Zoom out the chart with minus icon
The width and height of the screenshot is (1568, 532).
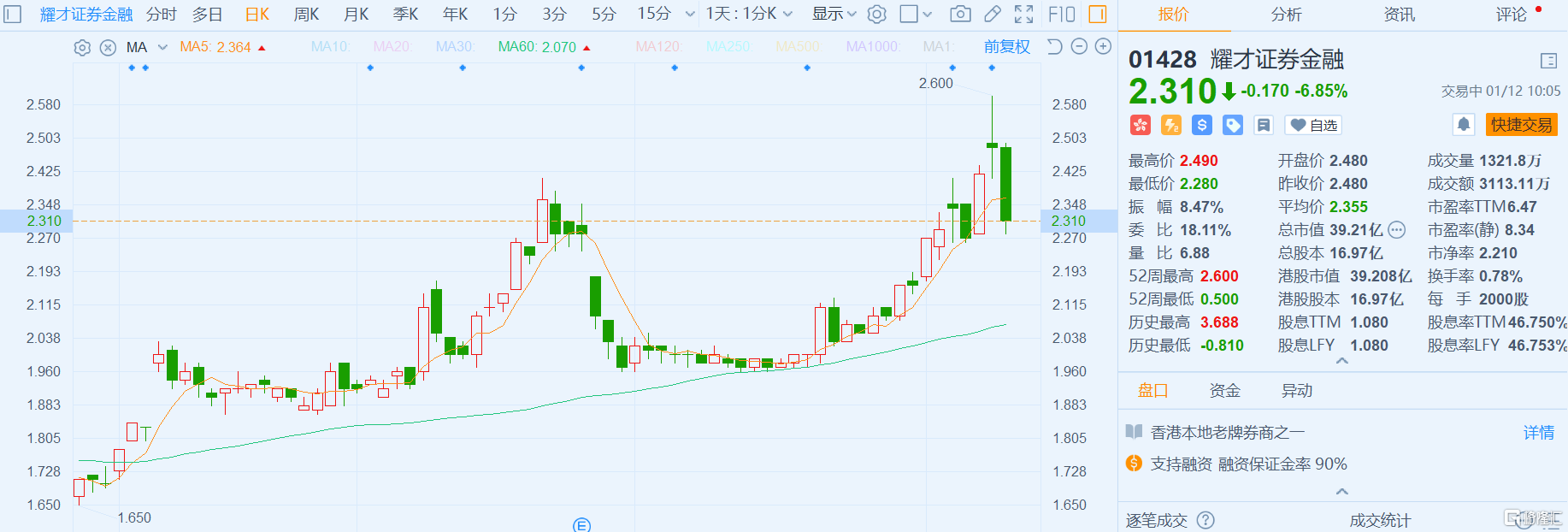[1079, 47]
